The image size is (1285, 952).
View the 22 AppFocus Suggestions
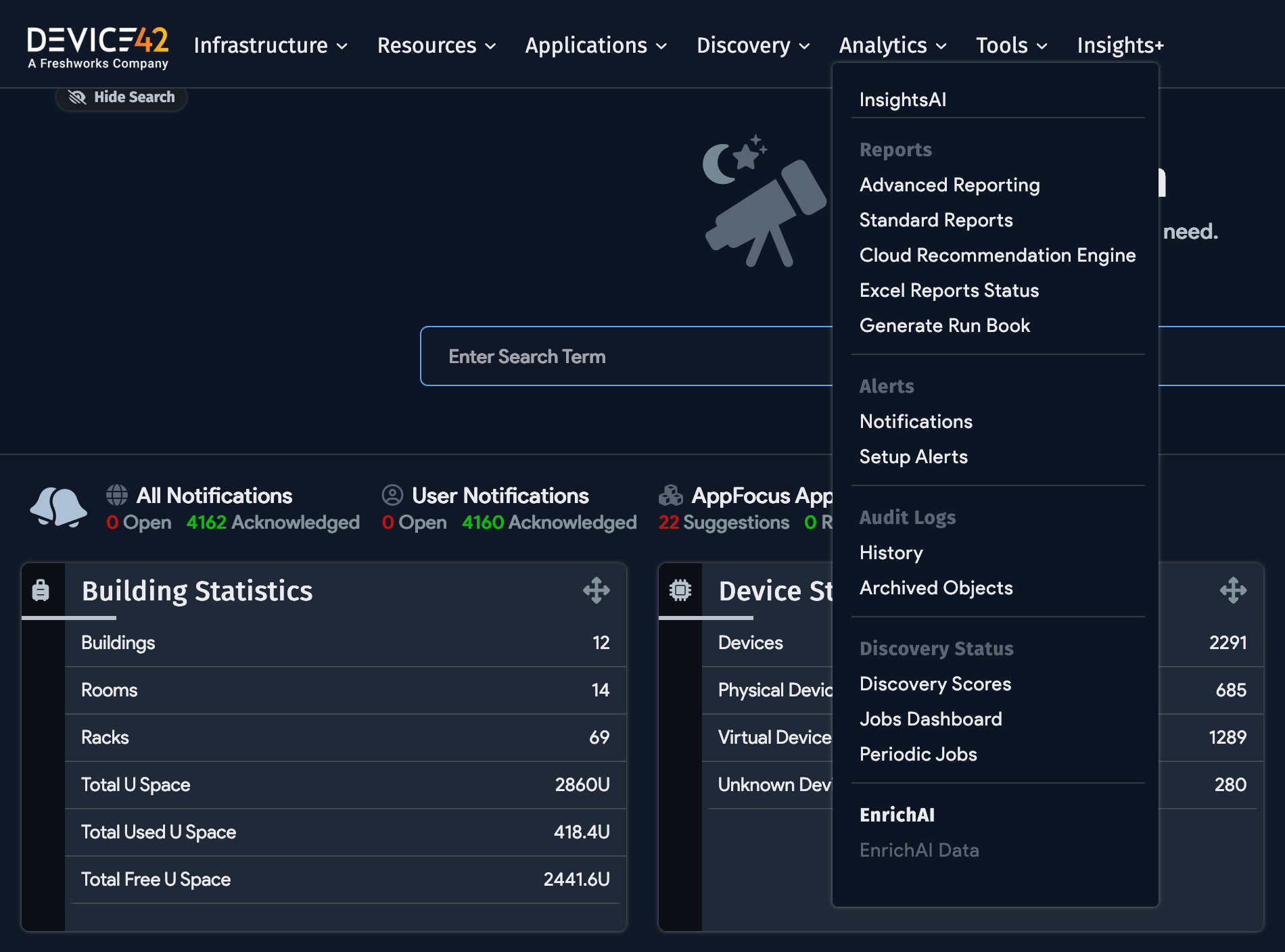[724, 522]
